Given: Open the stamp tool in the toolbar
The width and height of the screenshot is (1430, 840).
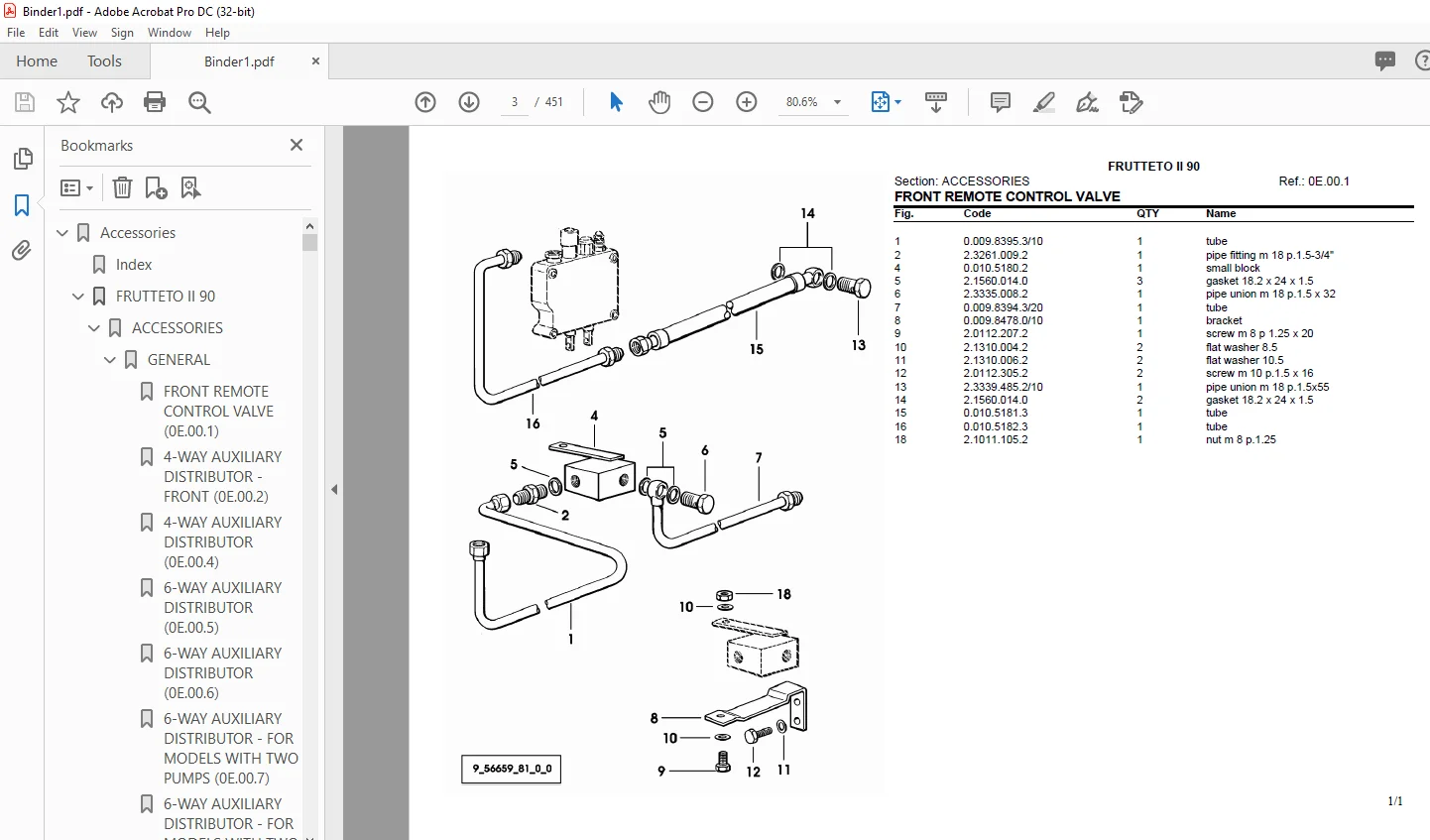Looking at the screenshot, I should point(1132,102).
